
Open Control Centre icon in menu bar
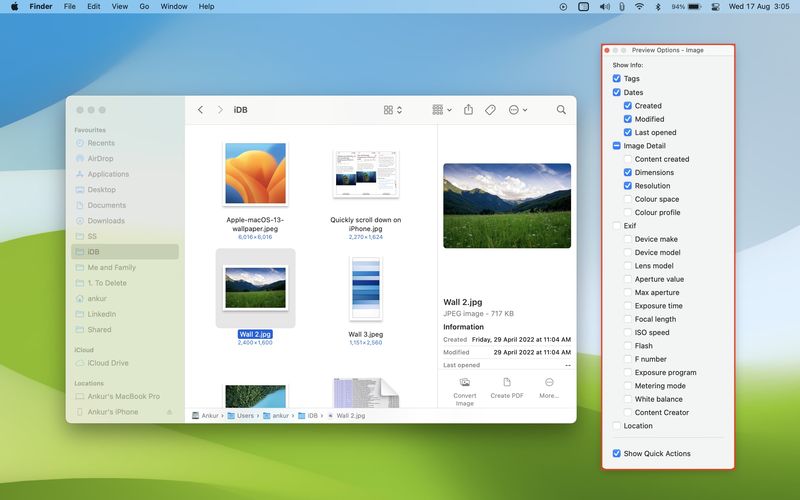[715, 7]
